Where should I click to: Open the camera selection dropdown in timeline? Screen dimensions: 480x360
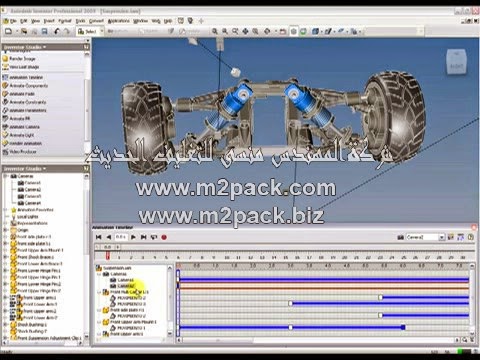point(441,237)
